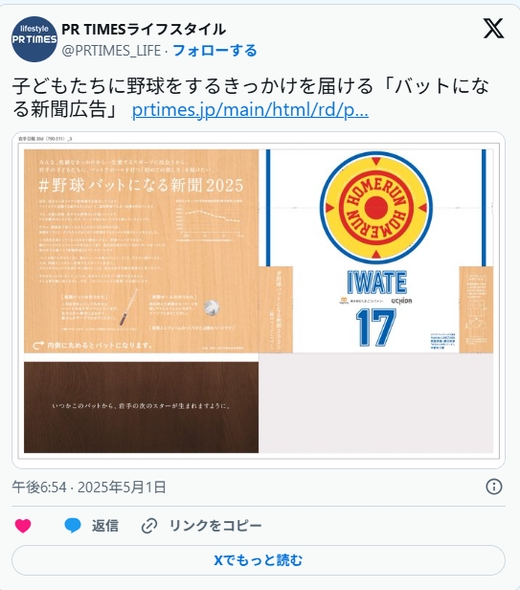Click the chain link icon
The width and height of the screenshot is (520, 590).
[149, 526]
